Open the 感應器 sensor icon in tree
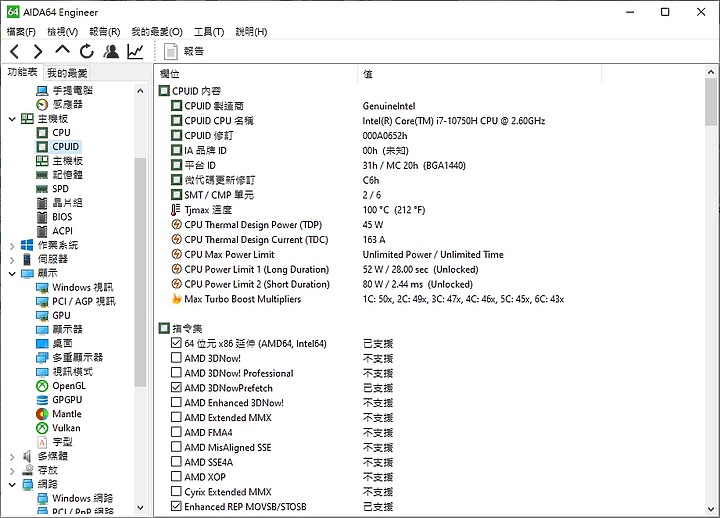720x518 pixels. pos(42,105)
